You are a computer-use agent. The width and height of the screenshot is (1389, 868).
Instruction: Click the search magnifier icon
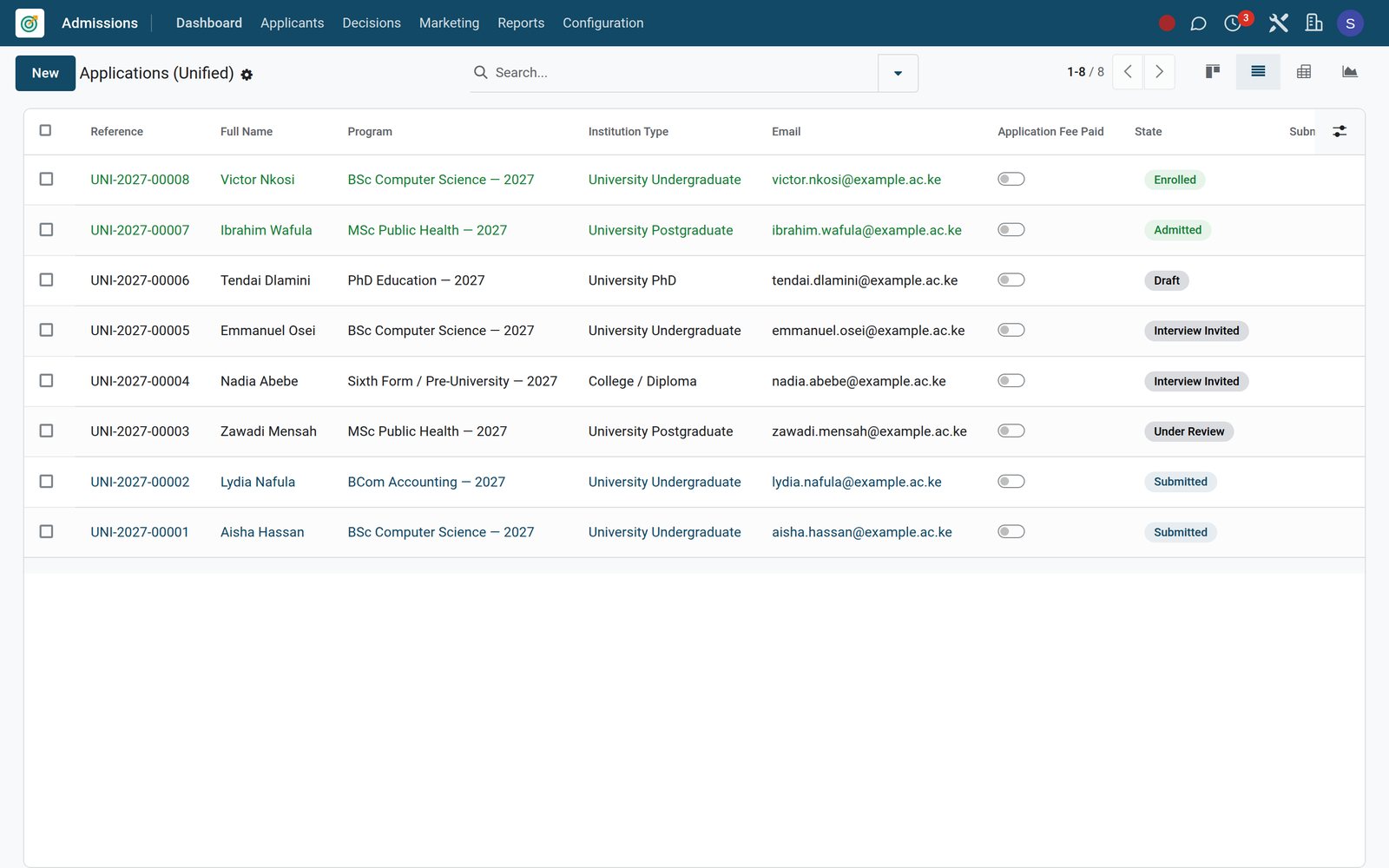[480, 72]
